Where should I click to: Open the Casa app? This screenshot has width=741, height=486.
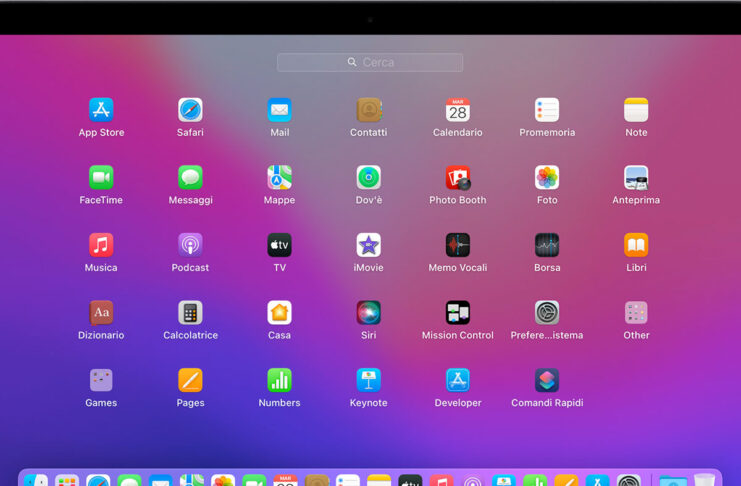(279, 312)
